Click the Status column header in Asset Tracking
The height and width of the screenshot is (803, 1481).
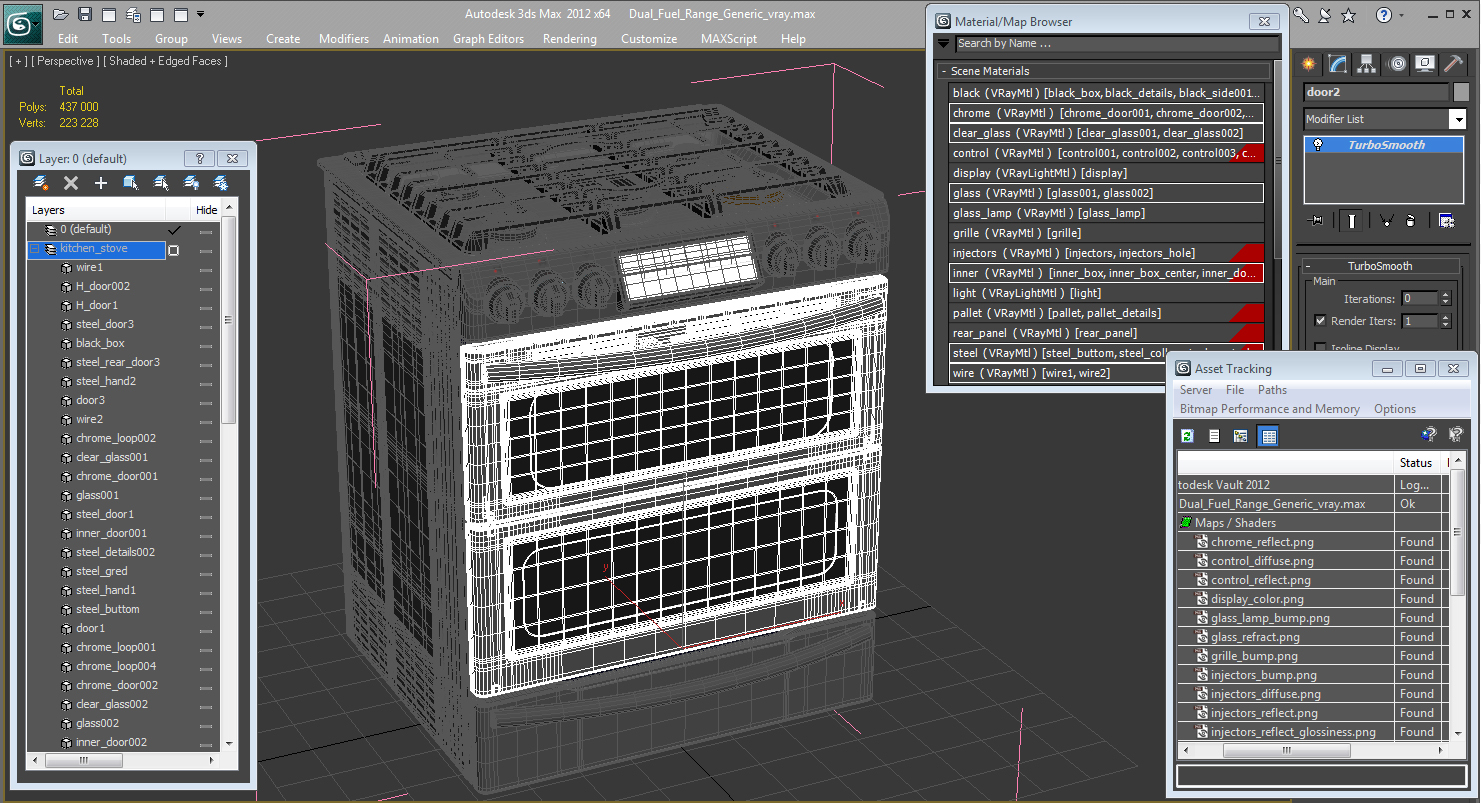[x=1416, y=463]
